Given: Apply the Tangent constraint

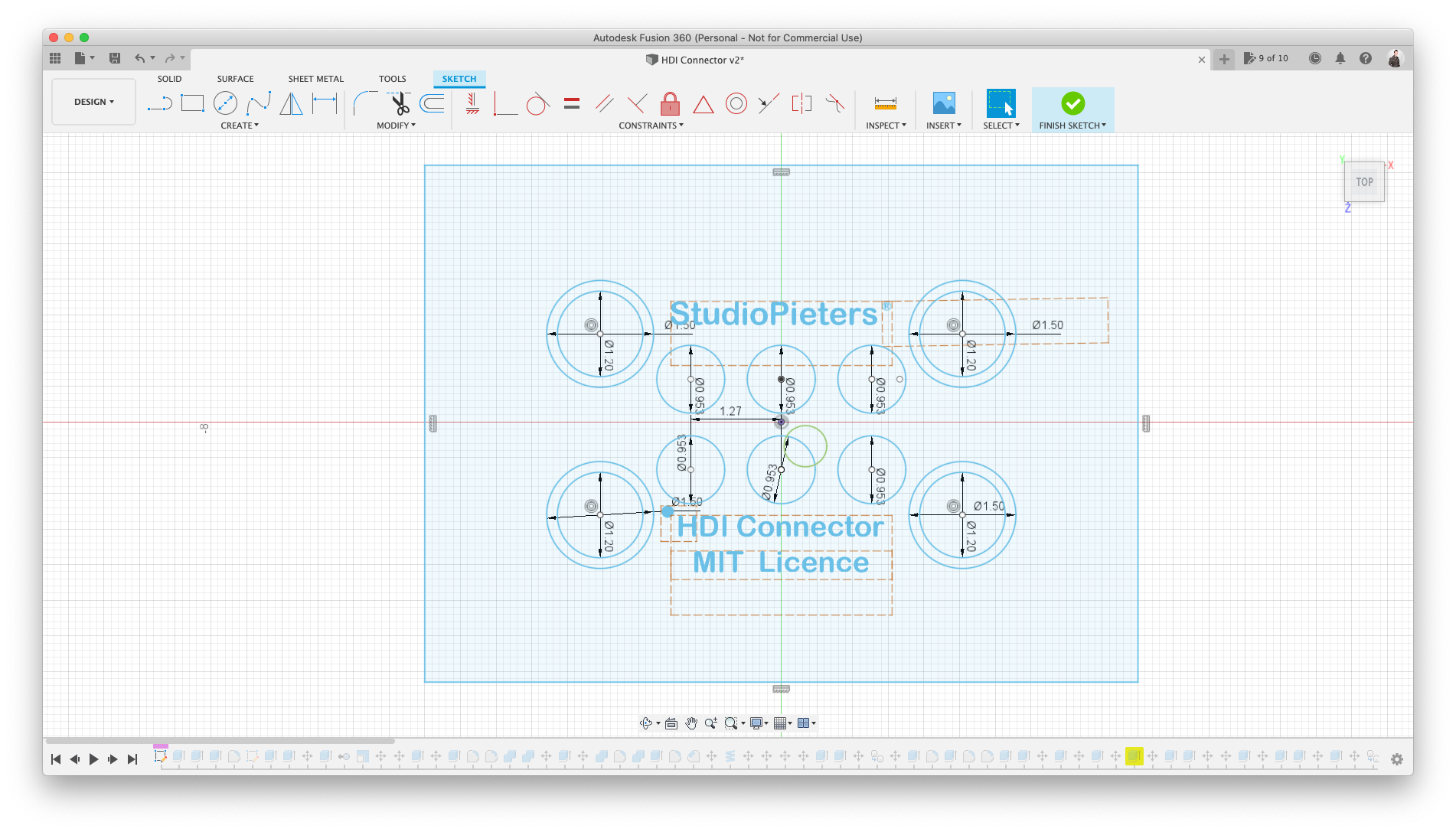Looking at the screenshot, I should 537,103.
